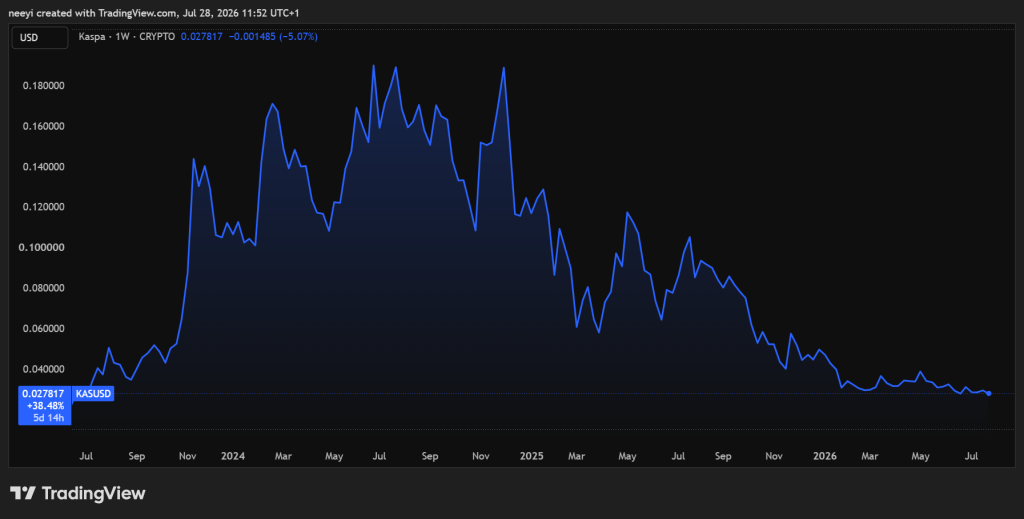Click the 0.027817 price in the legend

201,37
